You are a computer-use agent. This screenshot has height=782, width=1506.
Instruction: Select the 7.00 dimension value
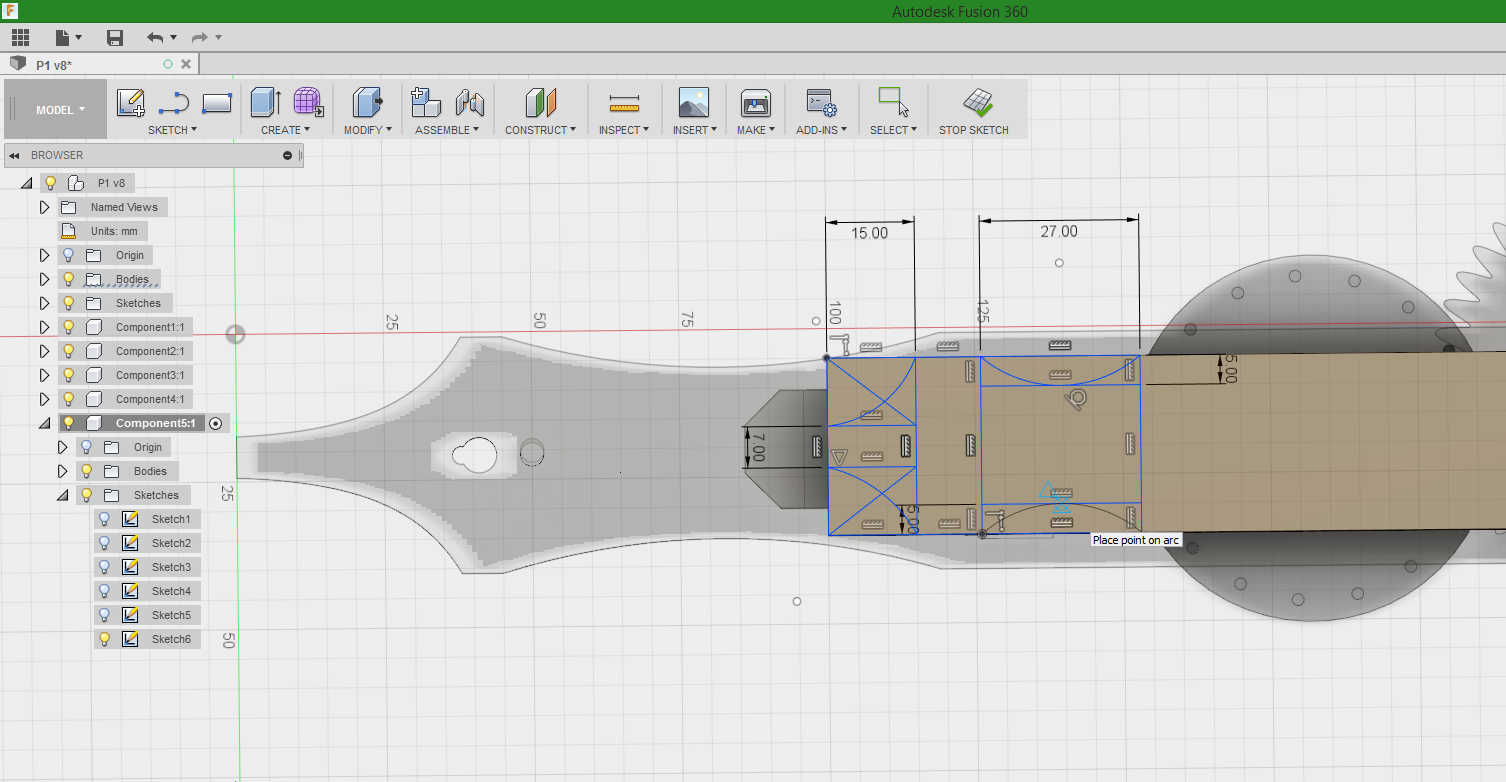(x=757, y=447)
